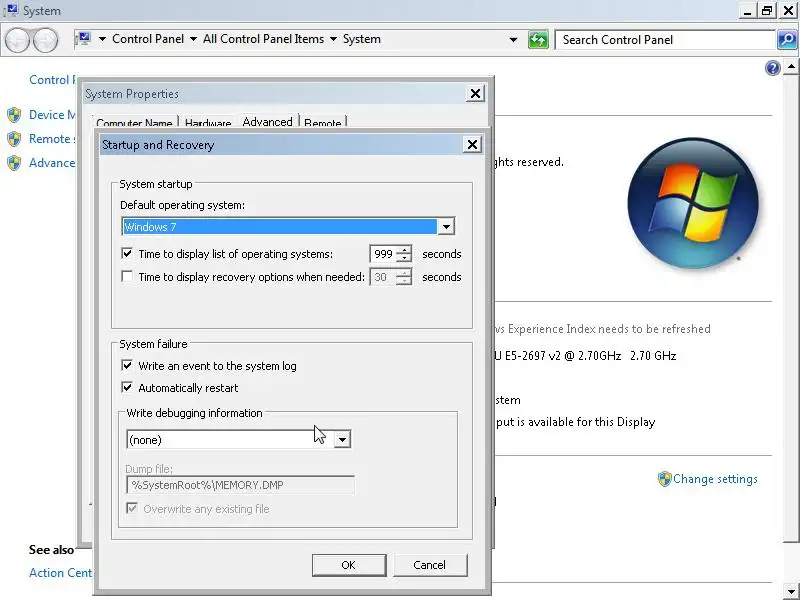The height and width of the screenshot is (600, 800).
Task: Click the green Refresh icon
Action: 538,40
